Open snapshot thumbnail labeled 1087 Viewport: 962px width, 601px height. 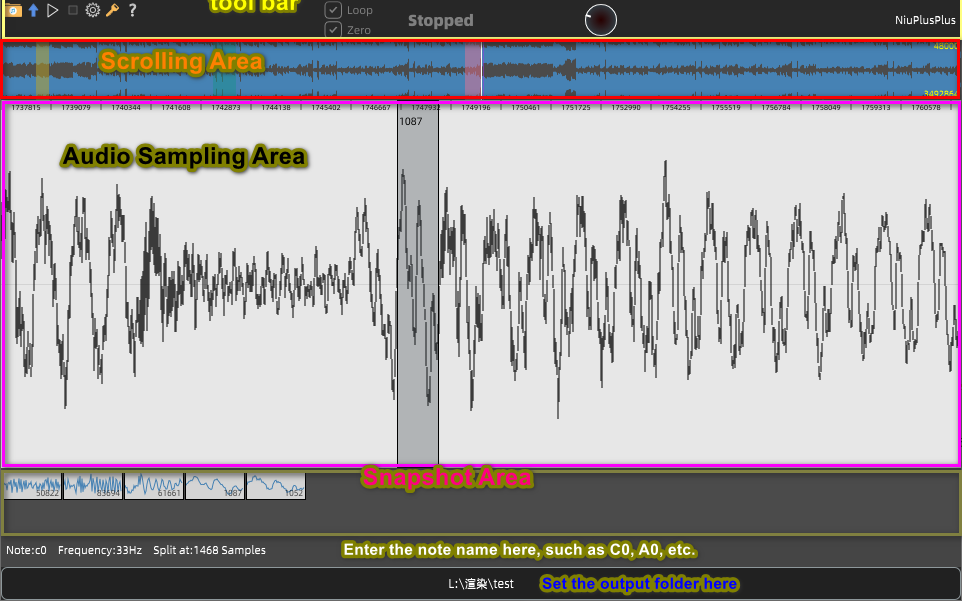click(x=215, y=486)
